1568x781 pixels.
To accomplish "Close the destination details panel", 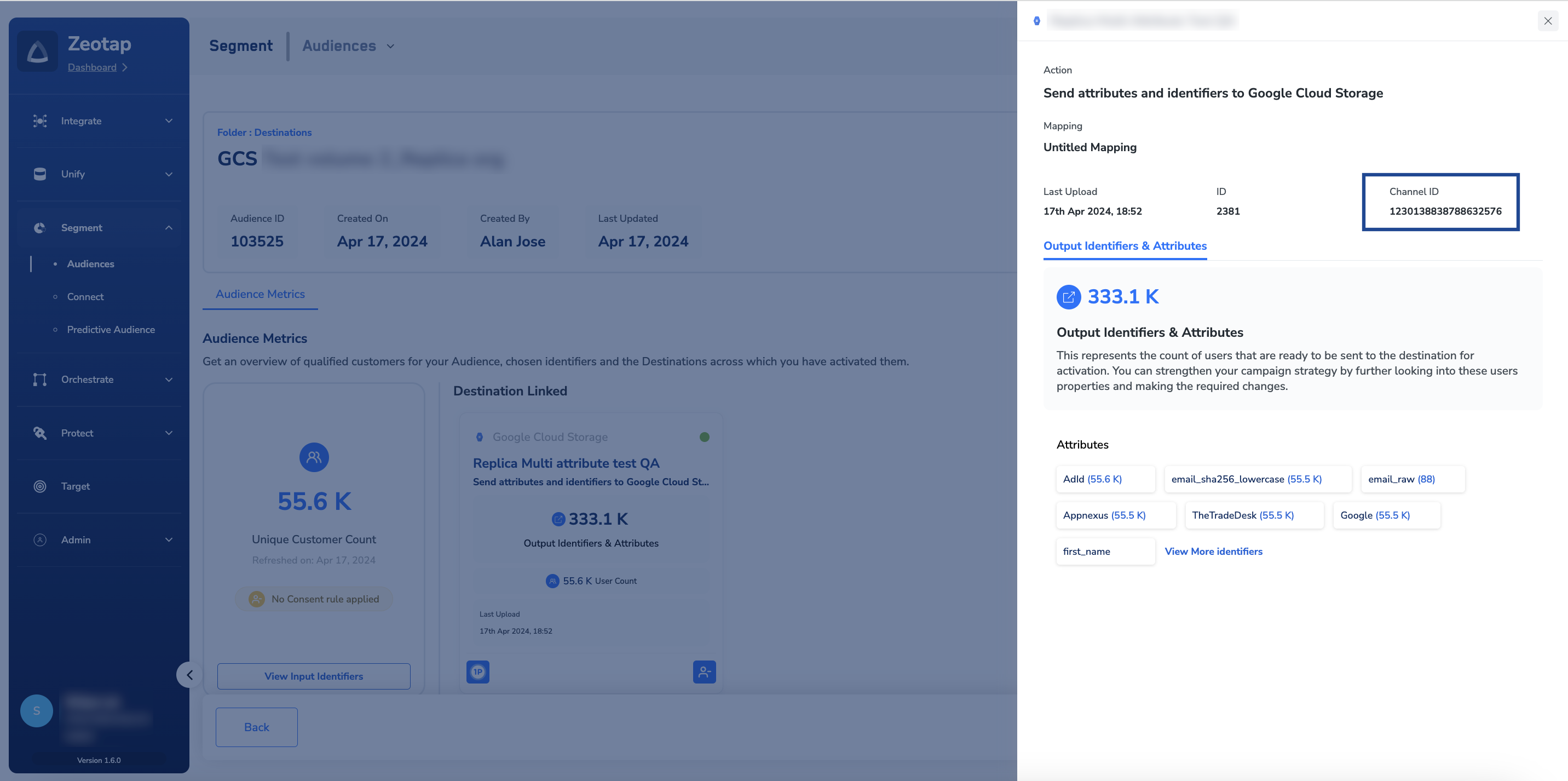I will point(1547,21).
